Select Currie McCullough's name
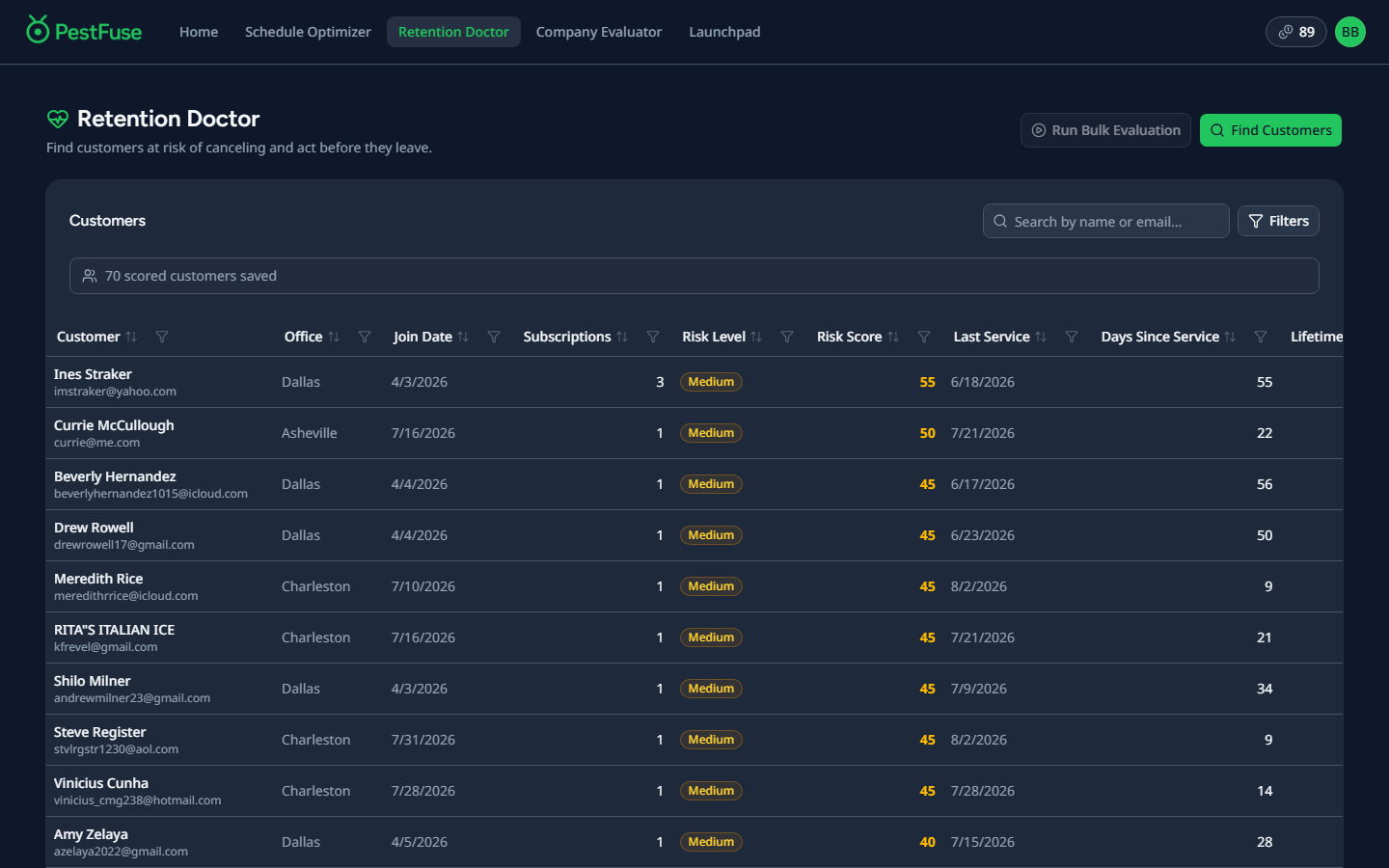 114,425
